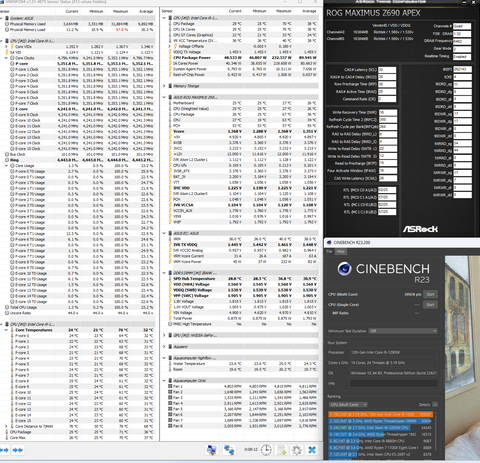Select the P-core 7 Clock row
The image size is (480, 463).
pos(77,103)
